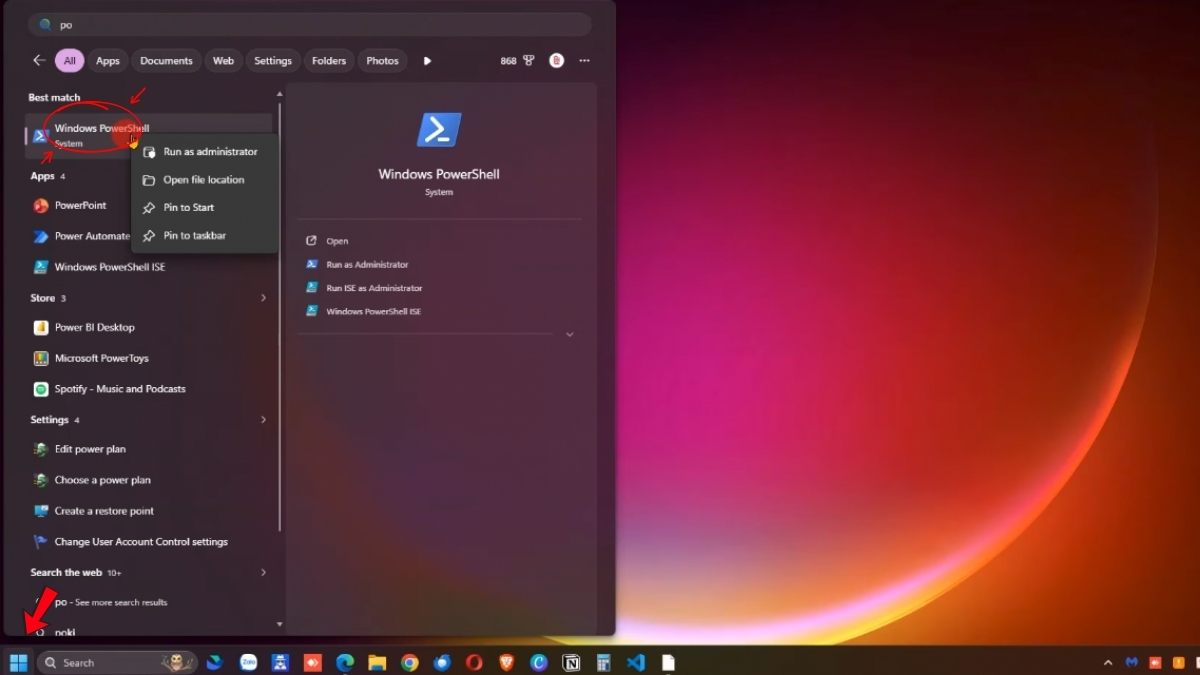This screenshot has height=675, width=1200.
Task: Open Microsoft PowerToys store result
Action: [150, 358]
